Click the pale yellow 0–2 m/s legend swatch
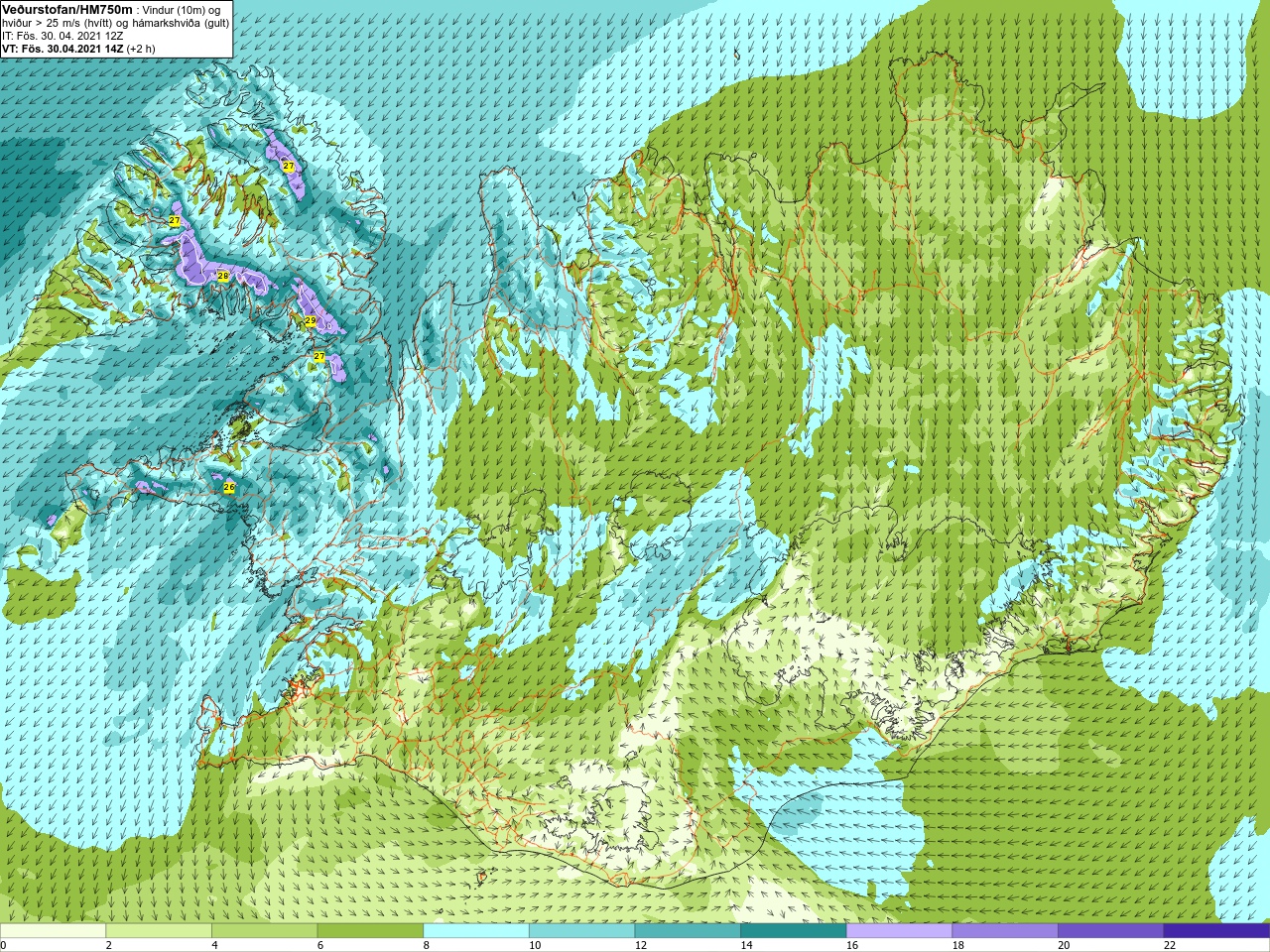The height and width of the screenshot is (952, 1270). pyautogui.click(x=53, y=930)
